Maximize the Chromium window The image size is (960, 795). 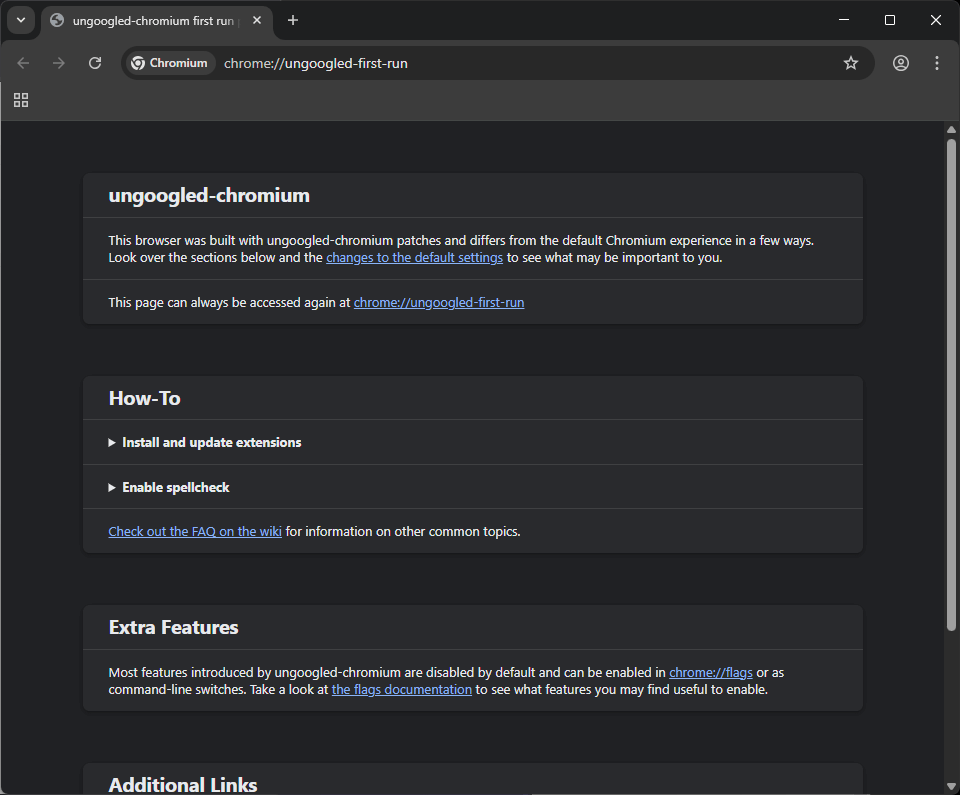coord(890,20)
